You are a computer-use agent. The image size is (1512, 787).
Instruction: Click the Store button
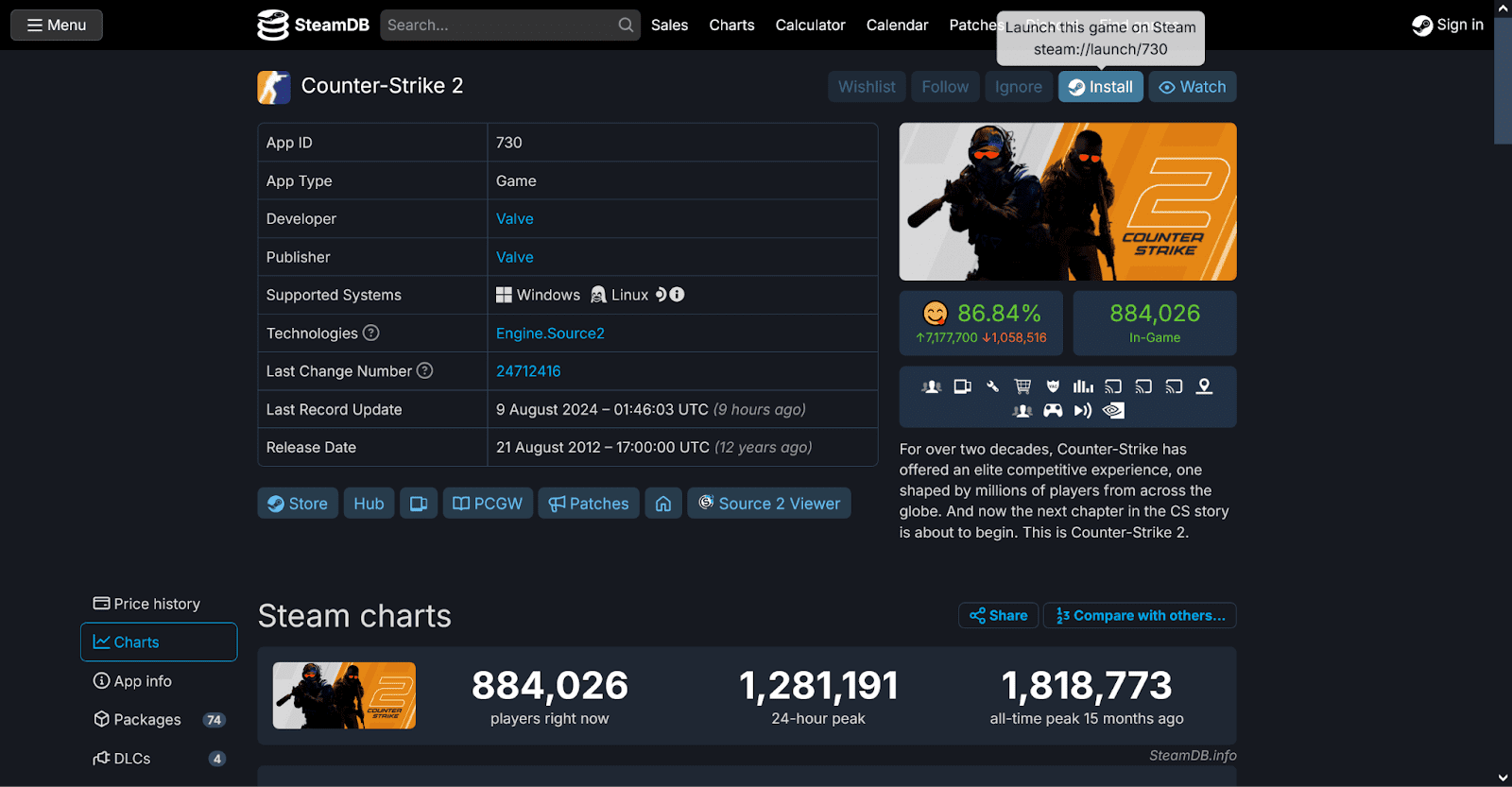[x=298, y=504]
